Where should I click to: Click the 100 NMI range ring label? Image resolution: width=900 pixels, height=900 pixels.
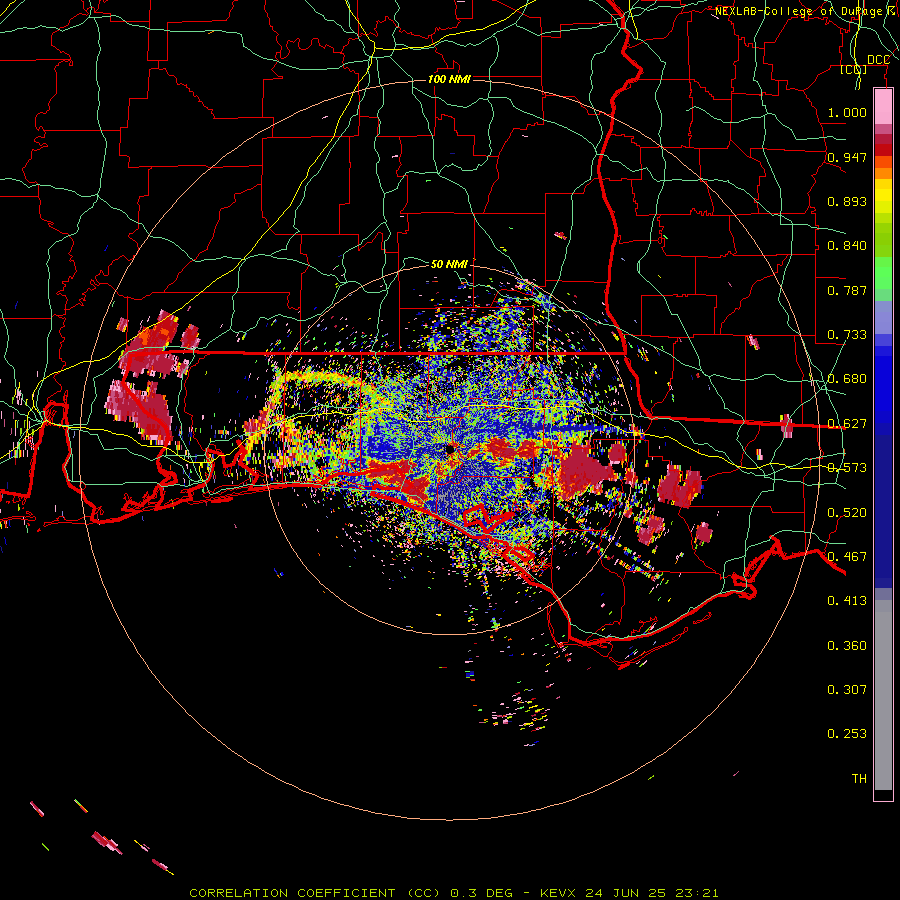tap(449, 79)
